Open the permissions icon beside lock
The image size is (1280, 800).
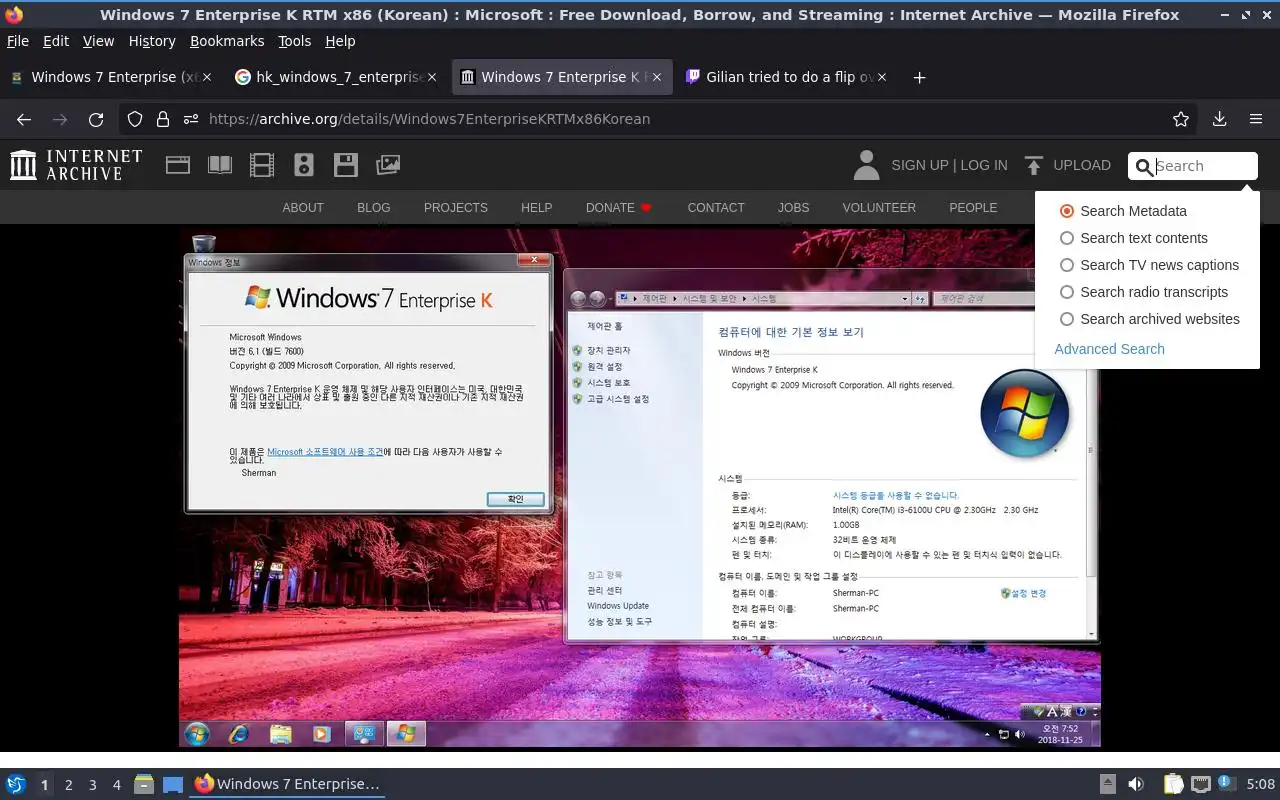point(191,119)
